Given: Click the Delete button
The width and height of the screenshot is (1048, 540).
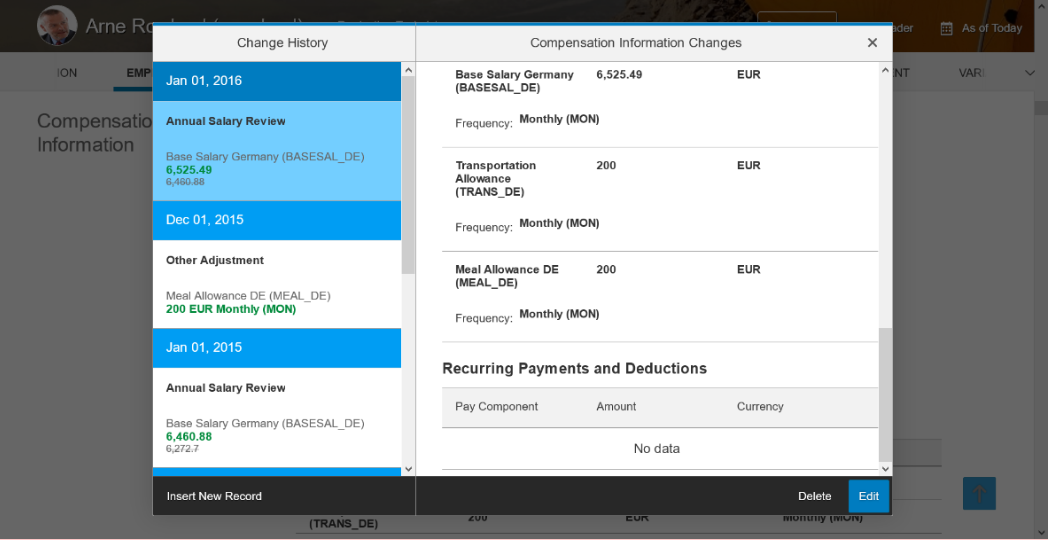Looking at the screenshot, I should tap(814, 496).
